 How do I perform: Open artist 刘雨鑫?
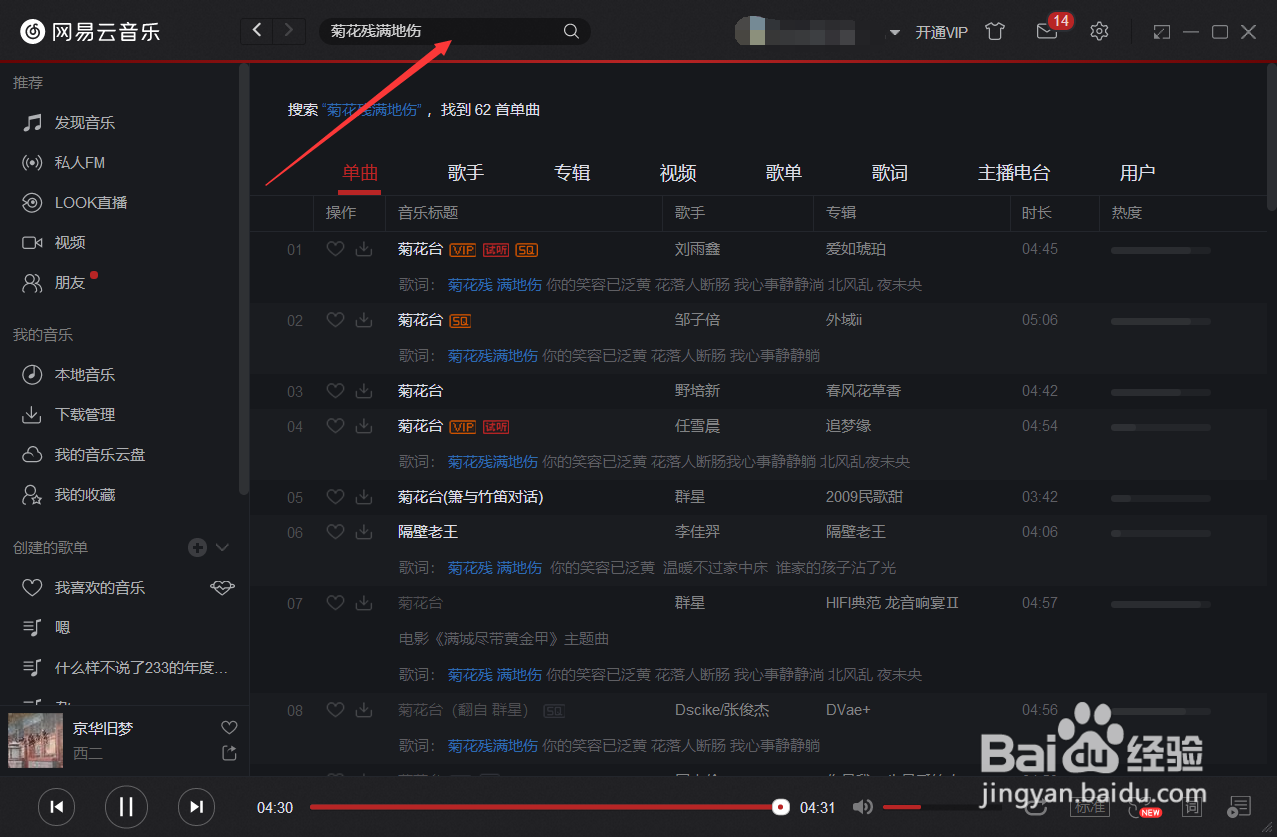pos(698,249)
